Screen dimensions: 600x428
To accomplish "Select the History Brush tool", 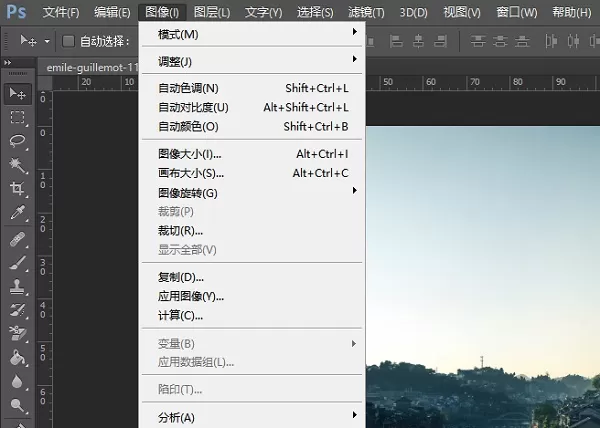I will [18, 310].
